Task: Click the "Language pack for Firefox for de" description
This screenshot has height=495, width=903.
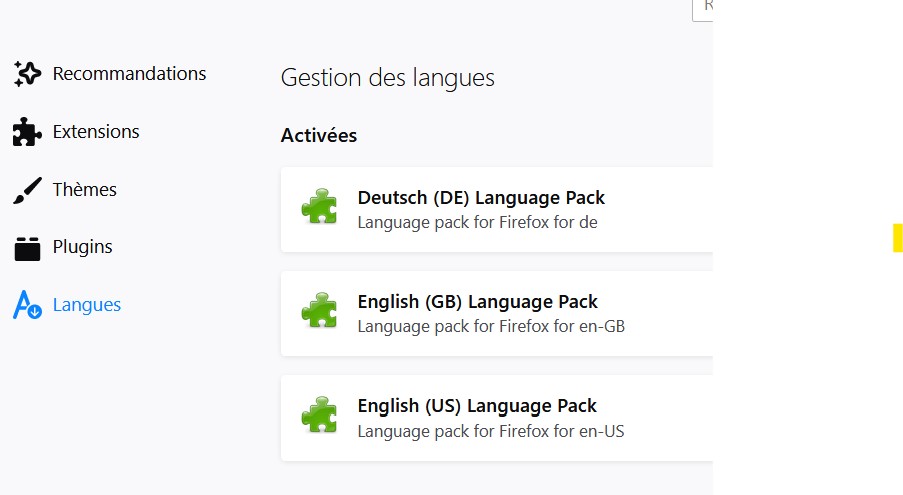Action: (477, 222)
